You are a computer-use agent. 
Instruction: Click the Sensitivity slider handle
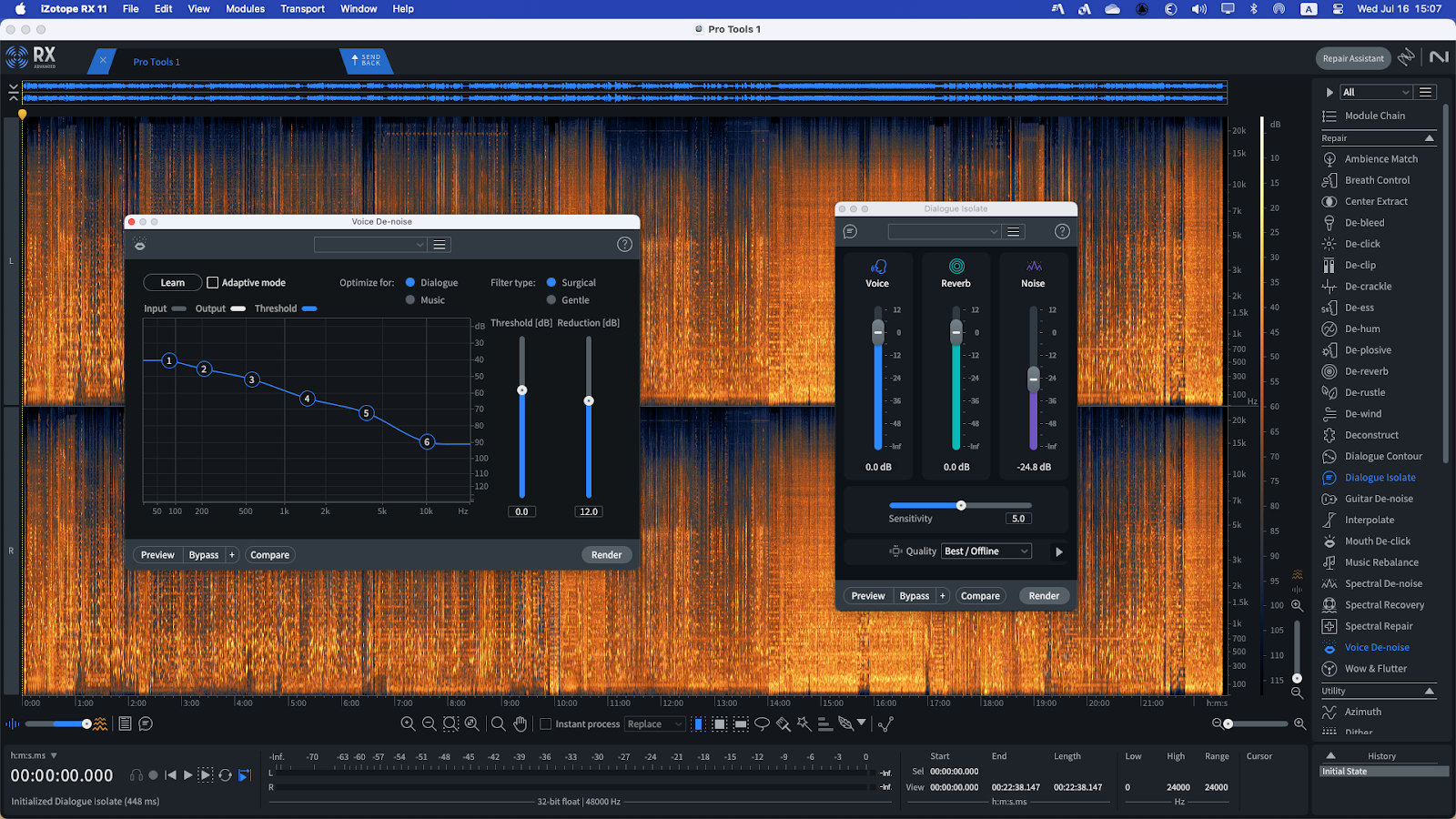click(961, 505)
